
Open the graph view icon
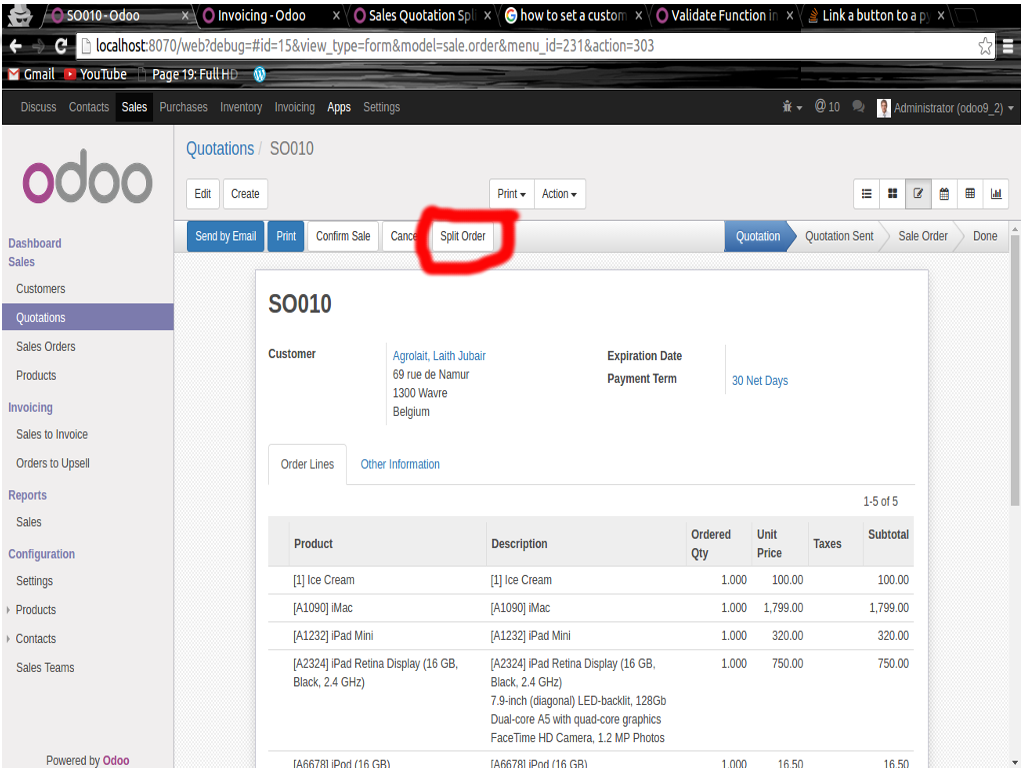[996, 194]
